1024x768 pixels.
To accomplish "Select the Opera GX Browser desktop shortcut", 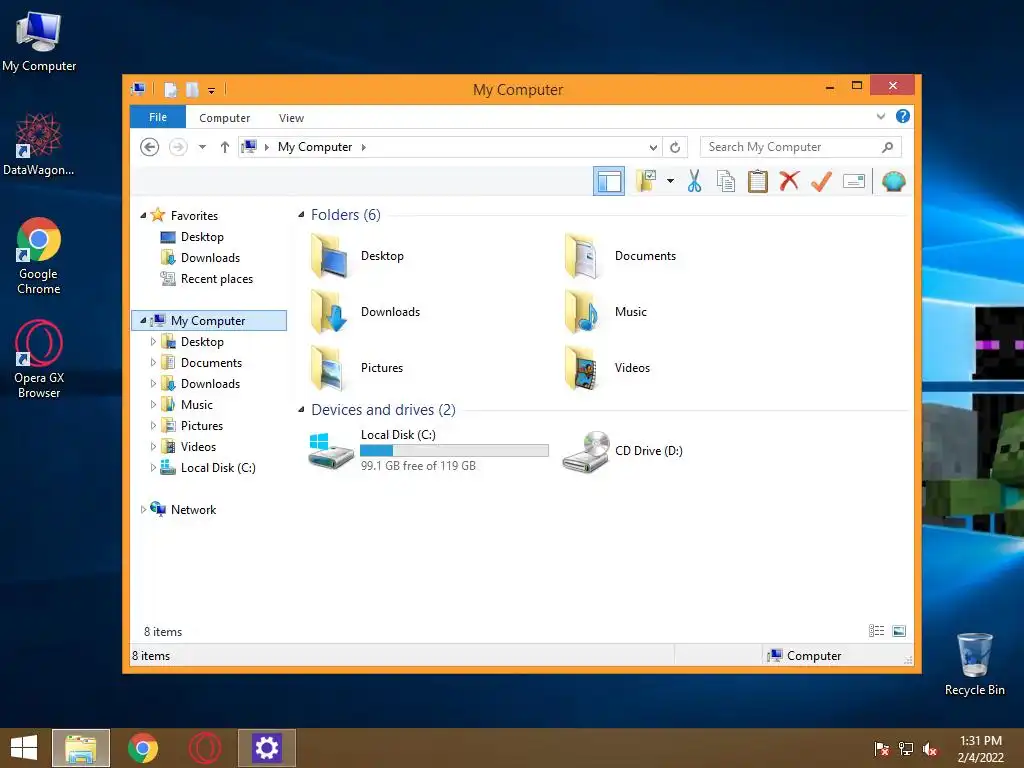I will tap(39, 359).
